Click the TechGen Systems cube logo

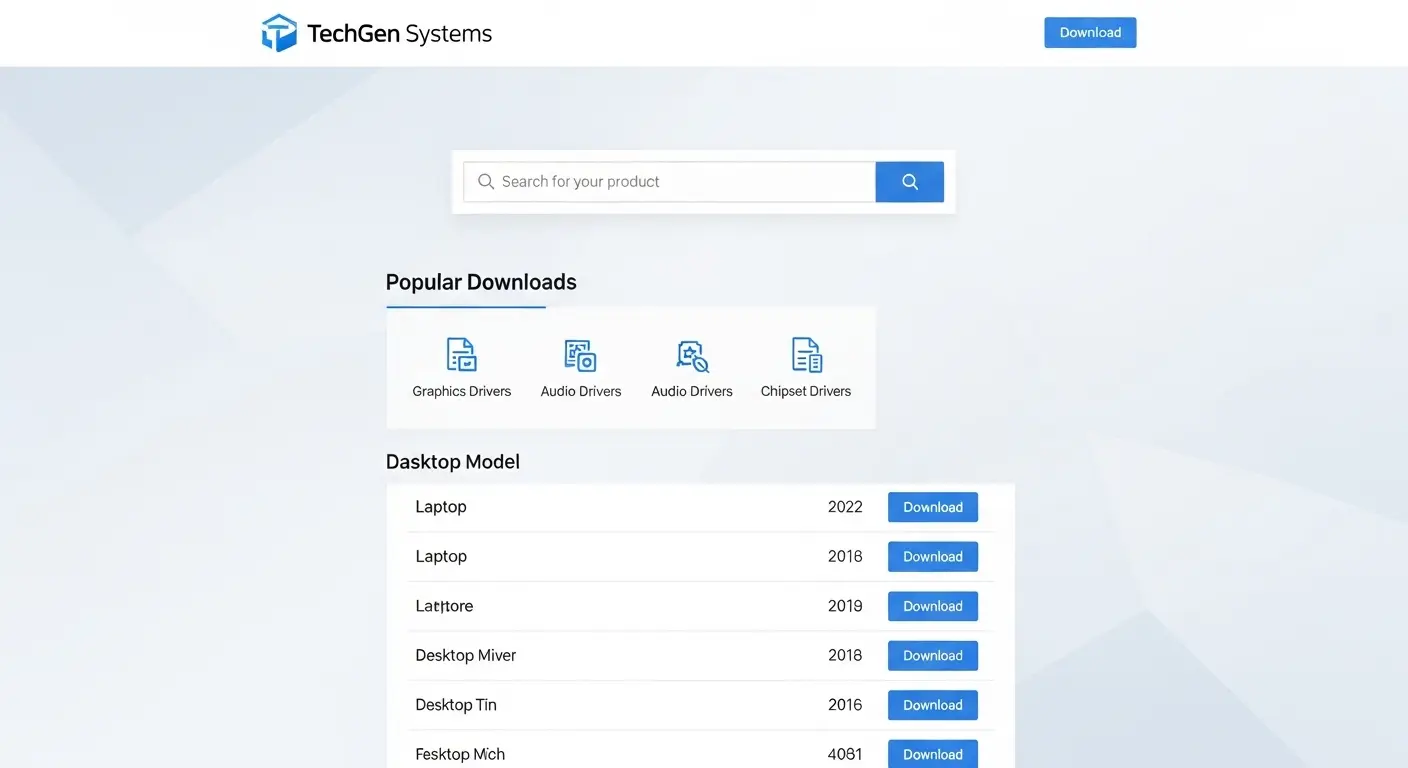pyautogui.click(x=279, y=33)
